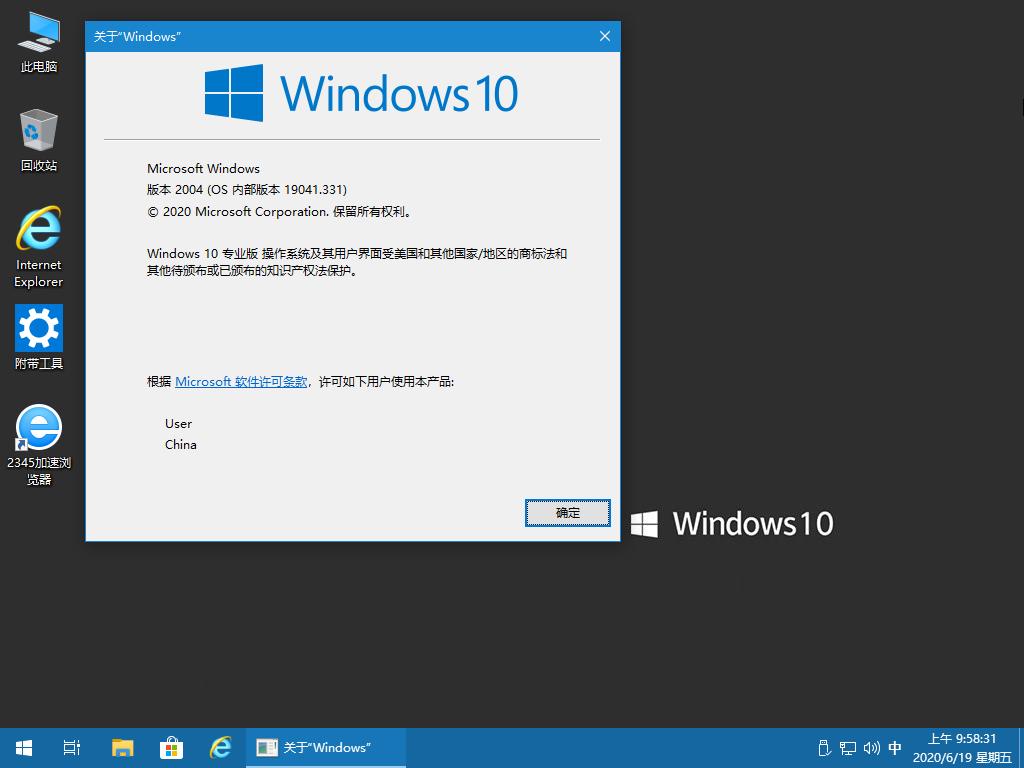Screen dimensions: 1024x768
Task: Launch File Explorer from the taskbar
Action: [x=122, y=748]
